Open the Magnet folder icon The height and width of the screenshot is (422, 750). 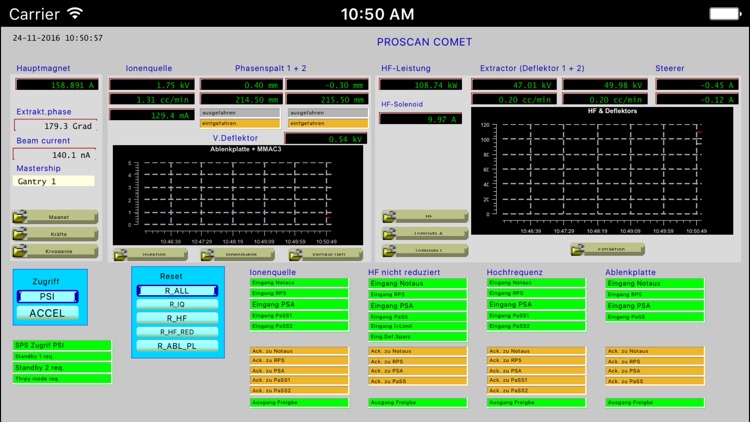click(20, 217)
